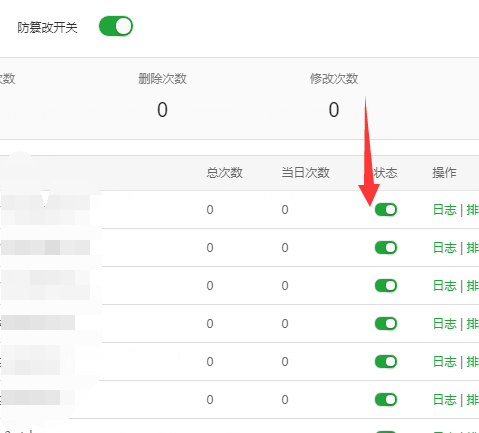The width and height of the screenshot is (479, 433).
Task: Click the second row's 总次数 value 0
Action: (210, 248)
